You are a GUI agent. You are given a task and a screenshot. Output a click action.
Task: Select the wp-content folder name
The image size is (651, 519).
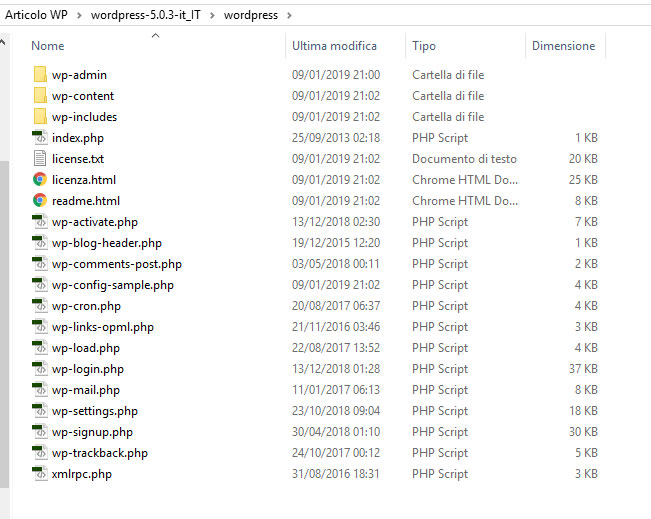[83, 96]
